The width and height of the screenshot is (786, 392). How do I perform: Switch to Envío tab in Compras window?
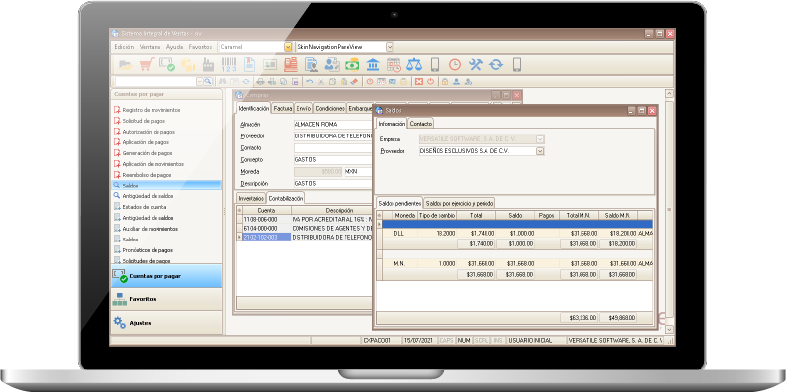pyautogui.click(x=303, y=108)
